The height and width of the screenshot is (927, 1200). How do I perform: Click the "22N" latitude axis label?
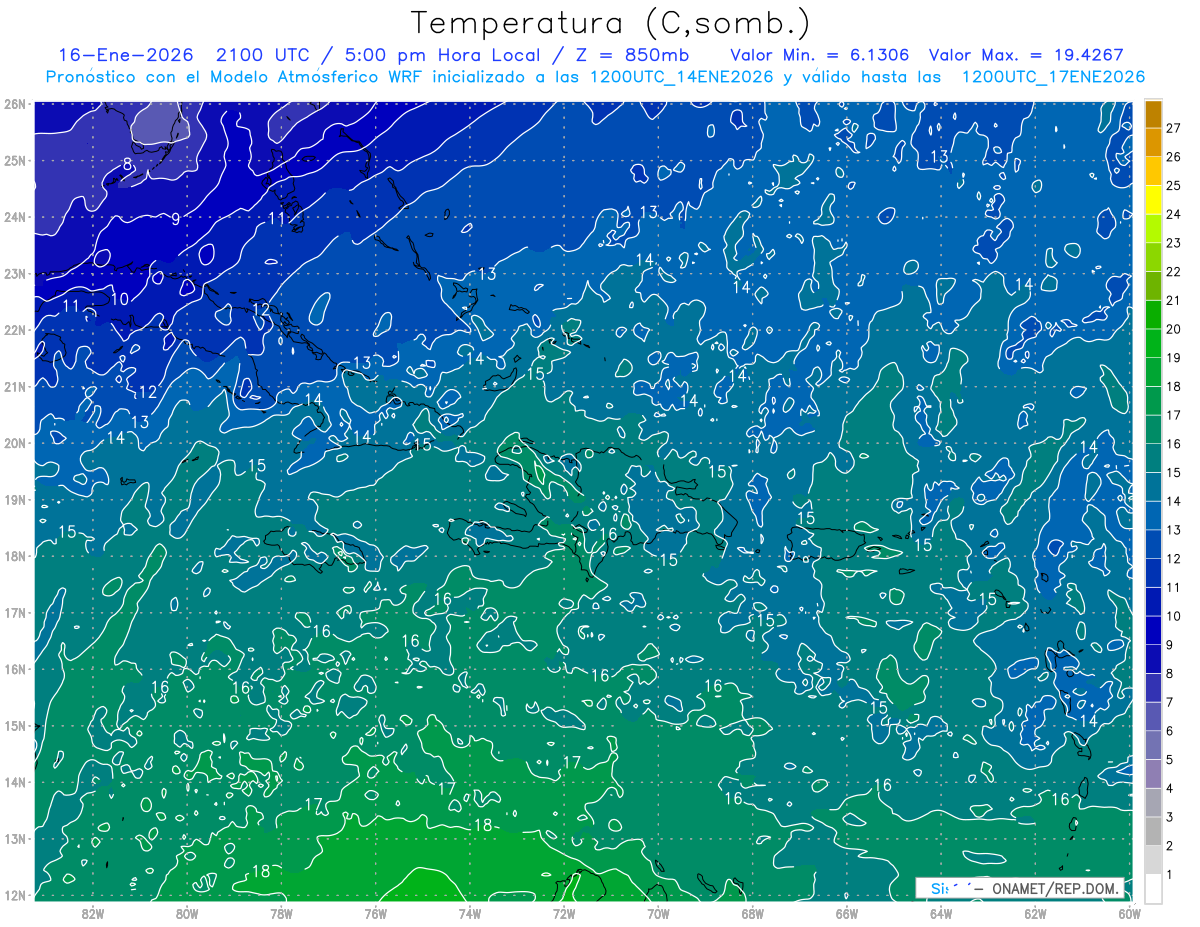(16, 330)
